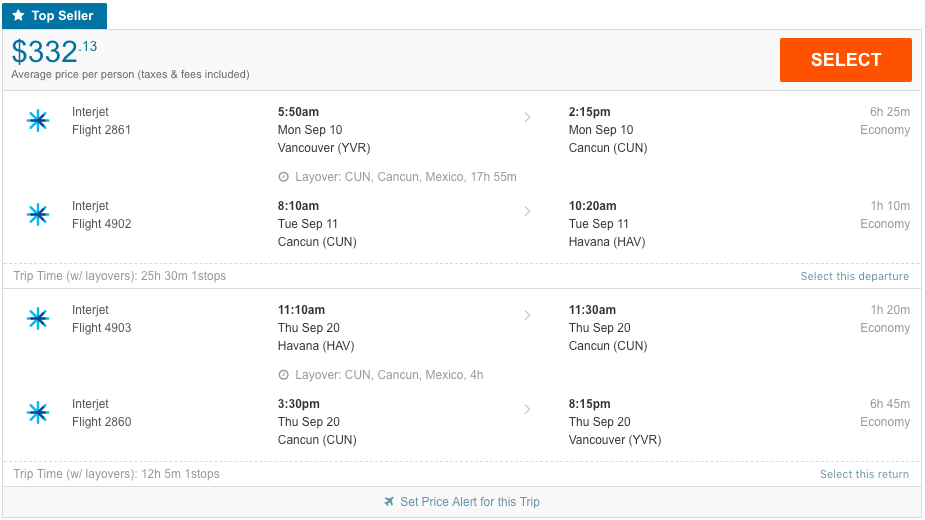This screenshot has height=520, width=925.
Task: Click 'Flight 2861' text
Action: point(101,130)
